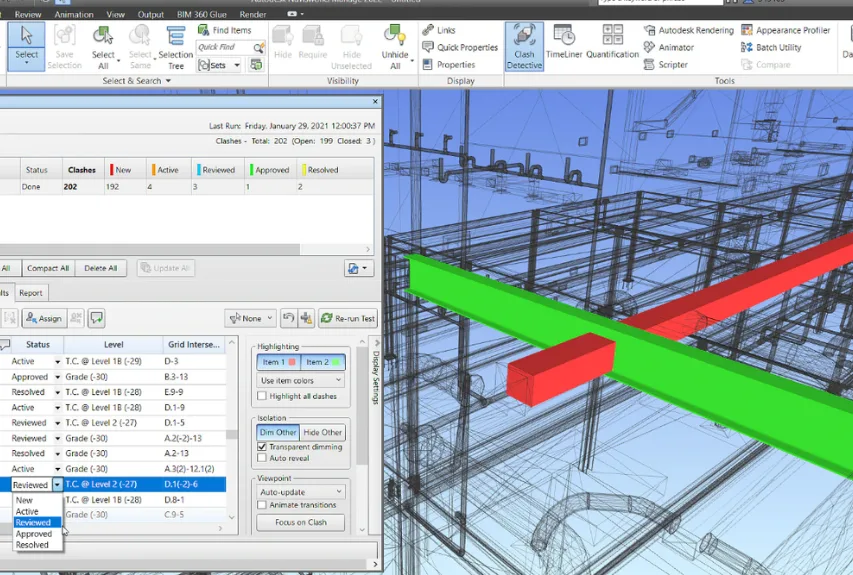Toggle Hide Other isolation
853x575 pixels.
coord(323,432)
